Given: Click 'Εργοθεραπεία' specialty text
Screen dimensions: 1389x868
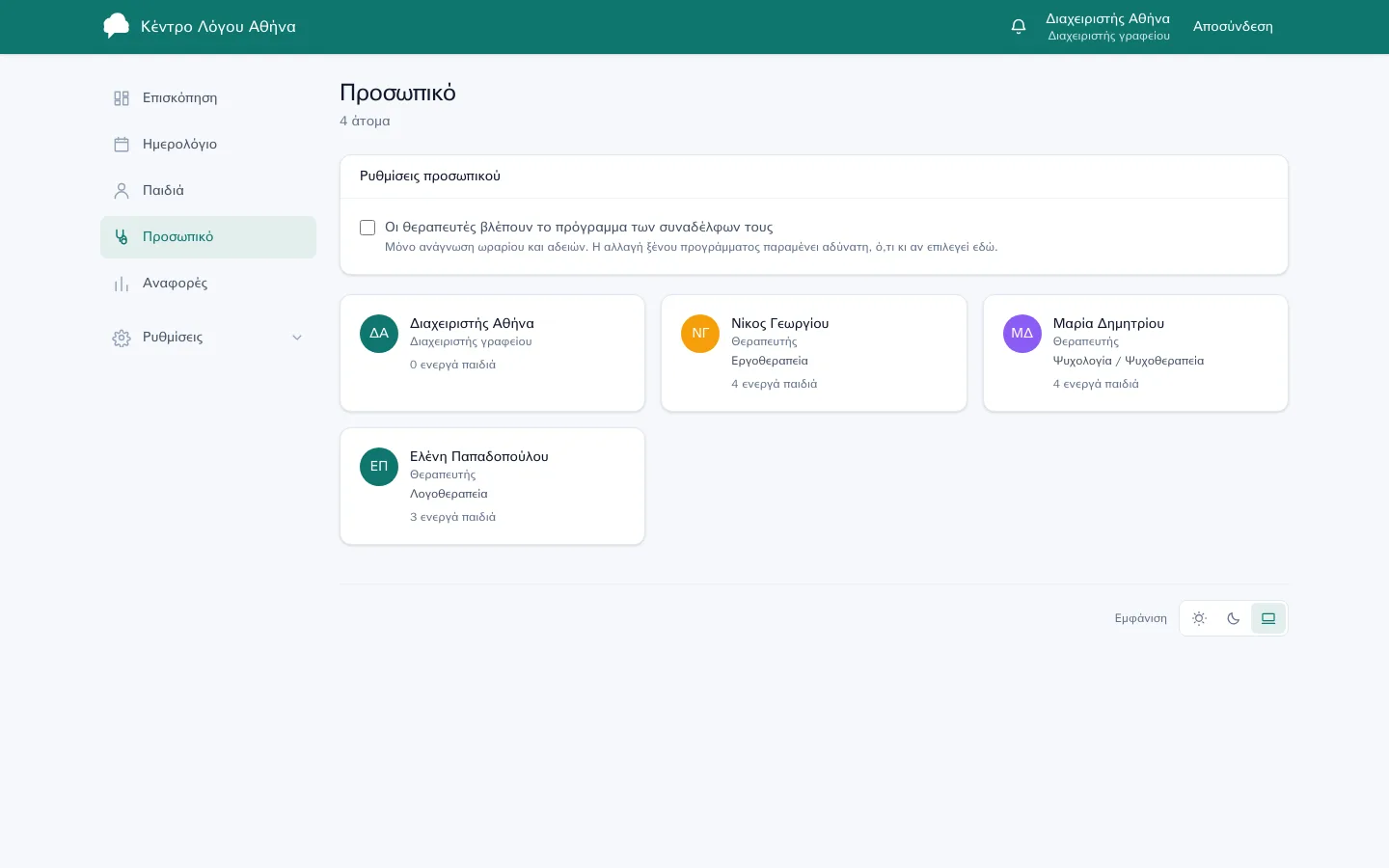Looking at the screenshot, I should point(770,361).
